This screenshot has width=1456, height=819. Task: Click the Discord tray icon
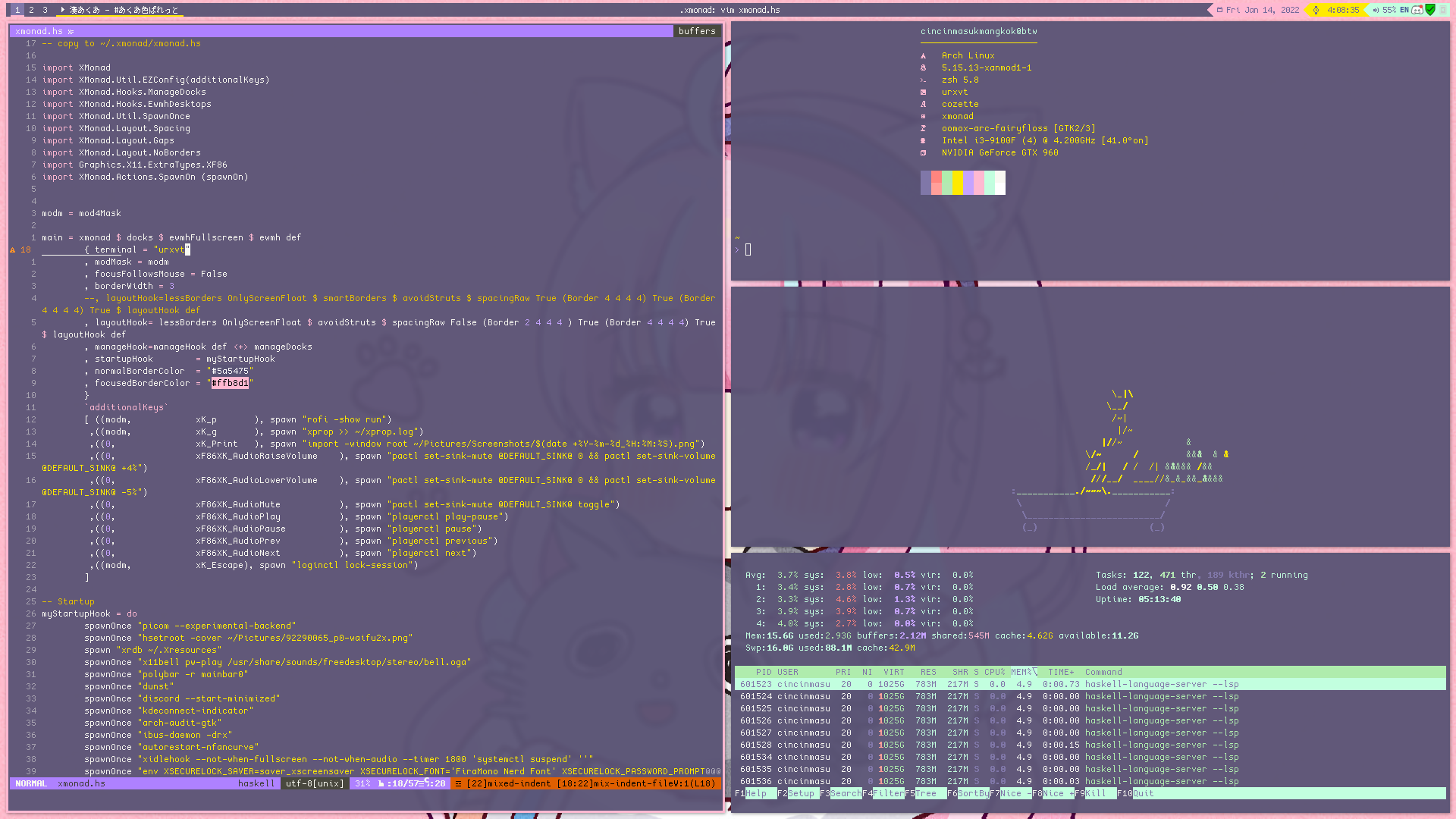point(1417,10)
